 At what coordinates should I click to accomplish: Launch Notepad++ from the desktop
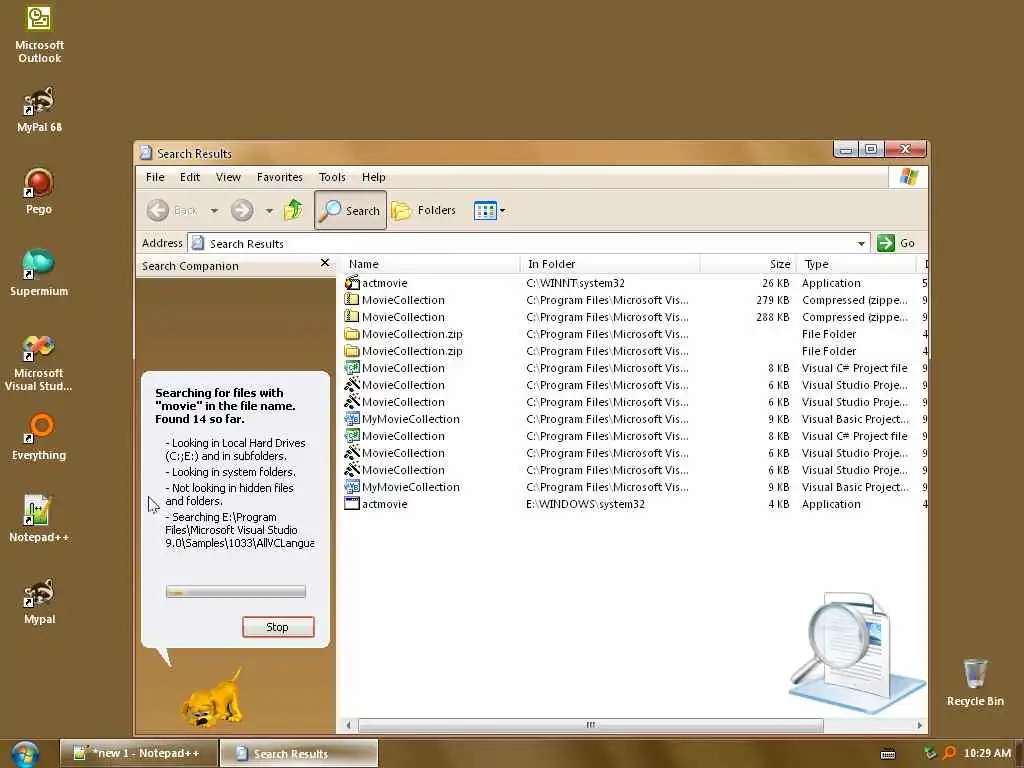[39, 519]
